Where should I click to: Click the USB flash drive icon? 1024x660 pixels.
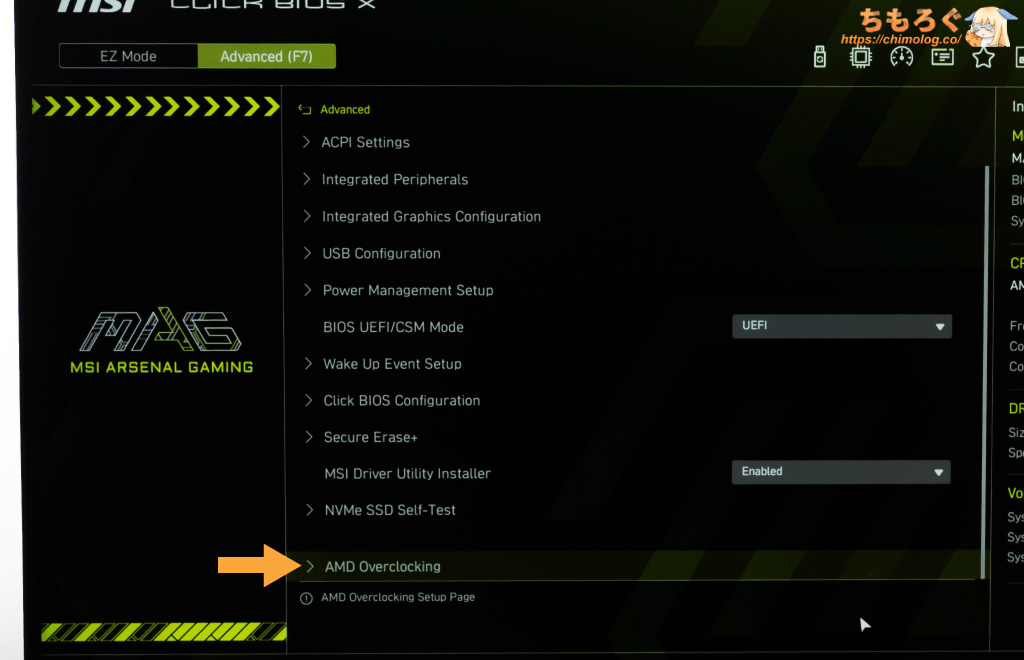820,57
